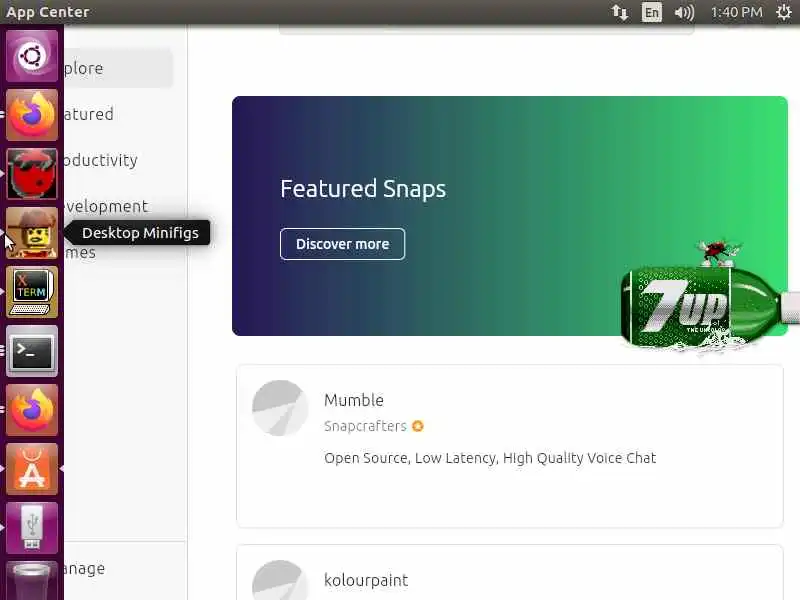Screen dimensions: 800x600
Task: Open the sound volume indicator menu
Action: 684,12
